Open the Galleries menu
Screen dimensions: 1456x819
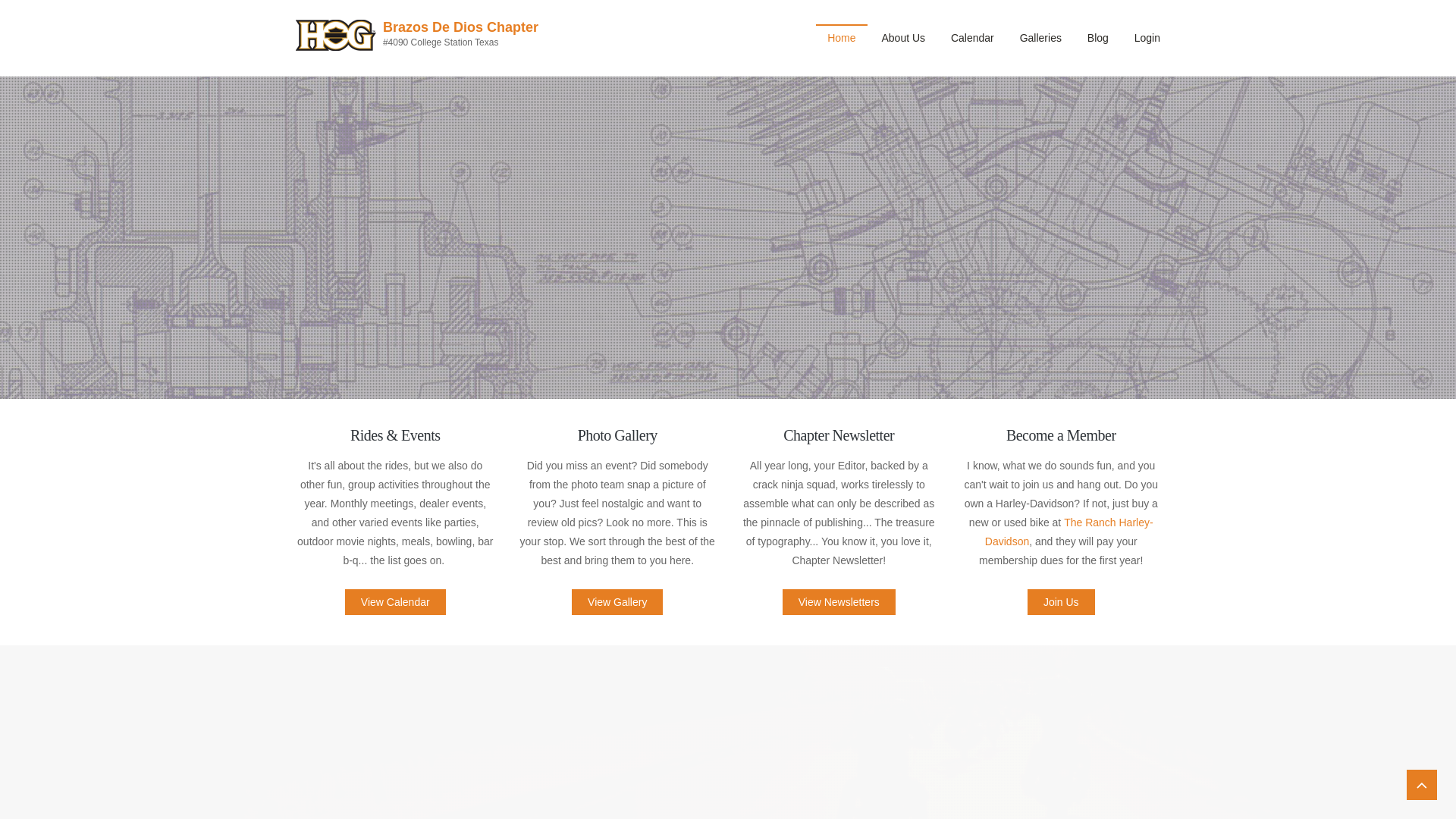click(x=1040, y=38)
